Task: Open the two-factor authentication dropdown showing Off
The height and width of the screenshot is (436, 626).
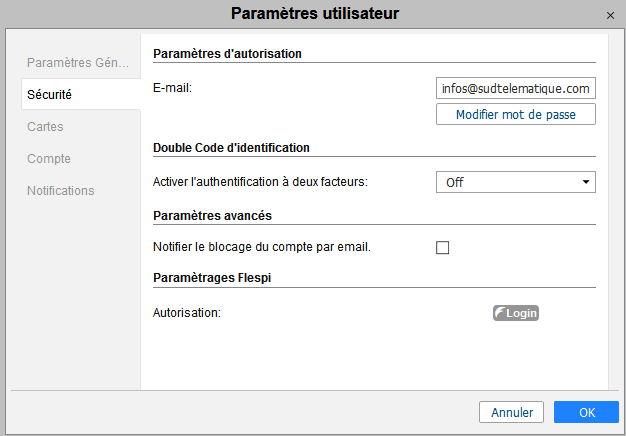Action: (x=515, y=182)
